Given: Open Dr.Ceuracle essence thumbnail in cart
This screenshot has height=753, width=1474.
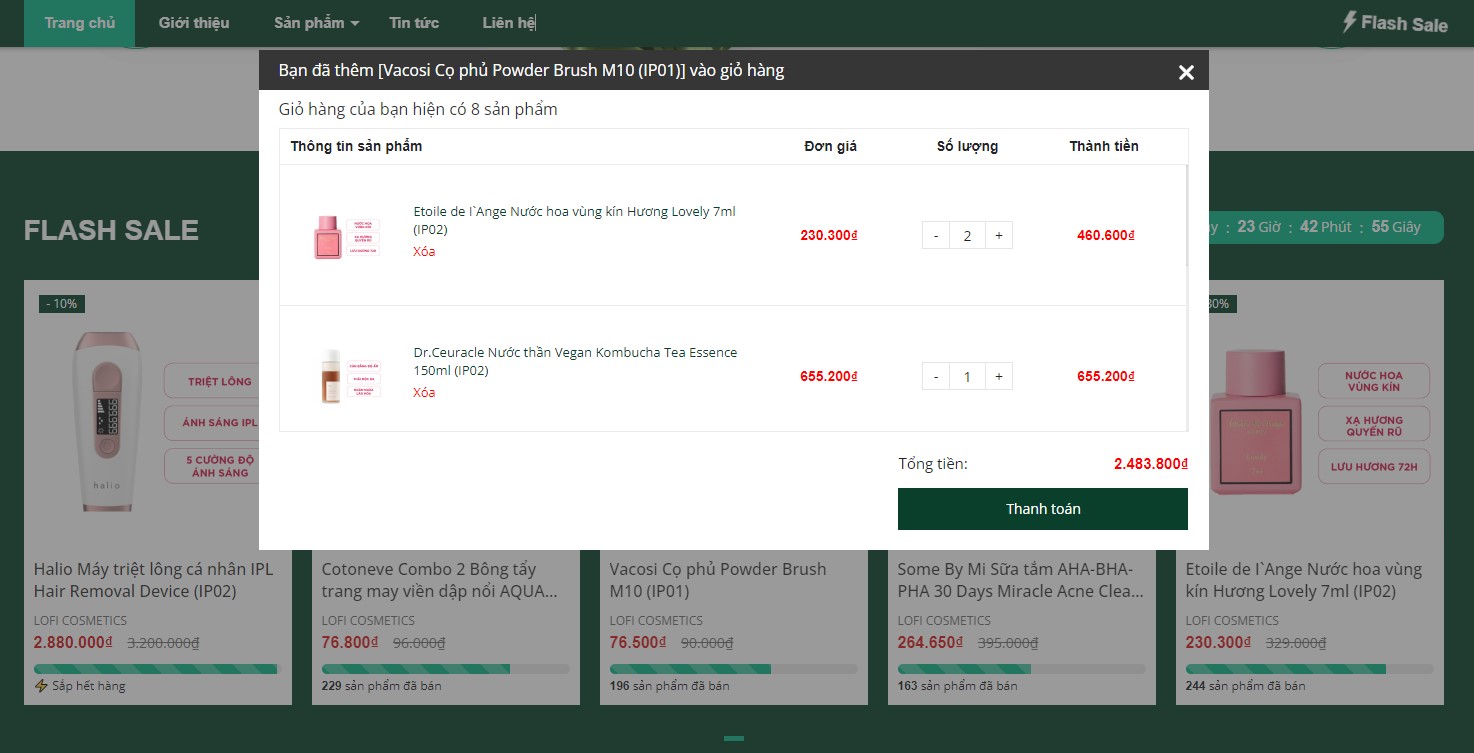Looking at the screenshot, I should click(x=347, y=377).
